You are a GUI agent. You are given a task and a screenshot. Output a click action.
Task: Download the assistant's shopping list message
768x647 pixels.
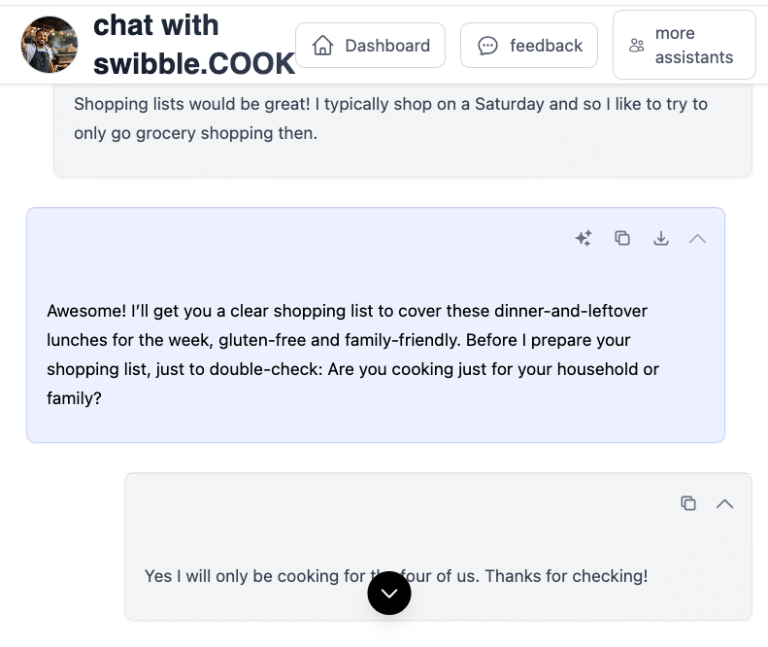(x=660, y=238)
